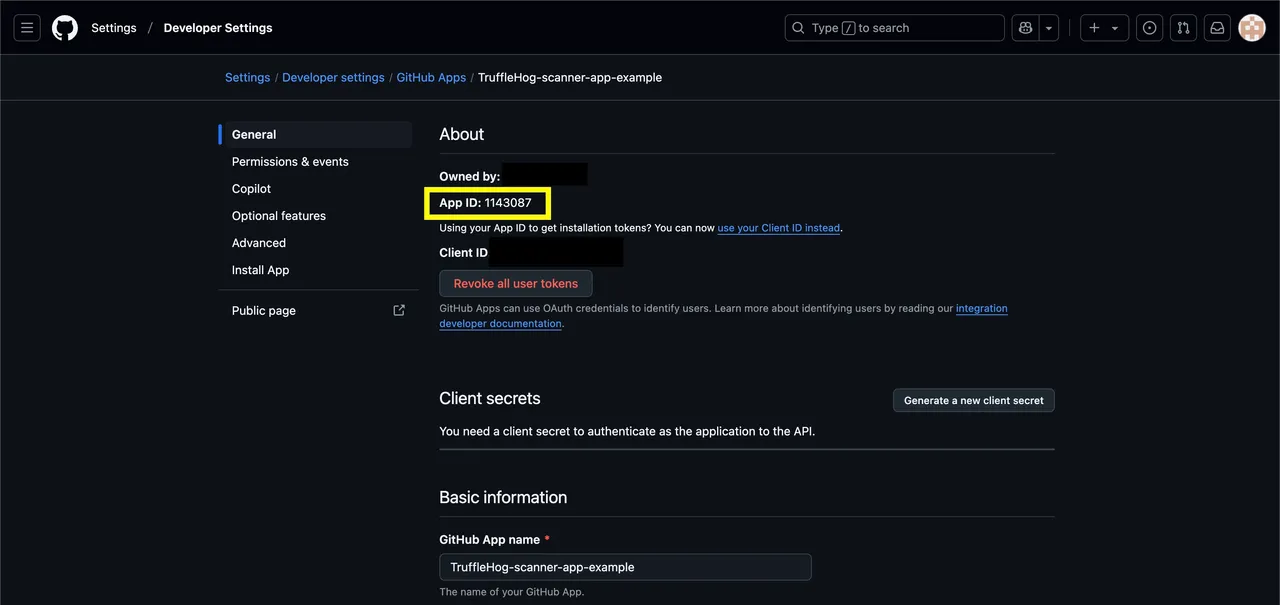The width and height of the screenshot is (1280, 605).
Task: Click Generate a new client secret
Action: [x=973, y=400]
